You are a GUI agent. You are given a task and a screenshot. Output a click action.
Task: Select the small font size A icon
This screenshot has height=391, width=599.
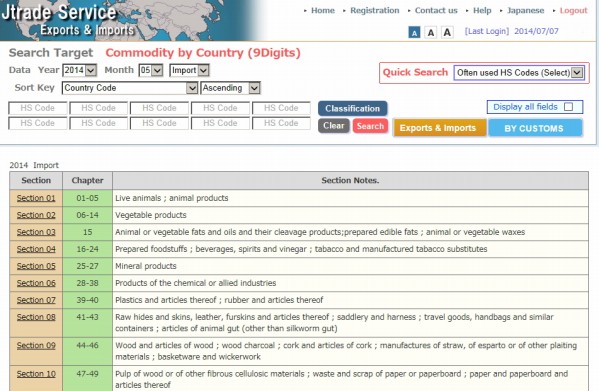(414, 32)
